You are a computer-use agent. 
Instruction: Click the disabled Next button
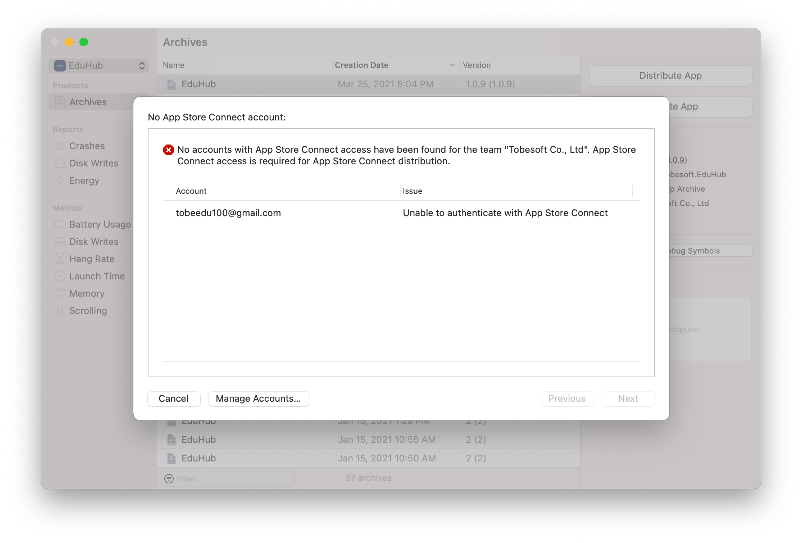tap(628, 399)
